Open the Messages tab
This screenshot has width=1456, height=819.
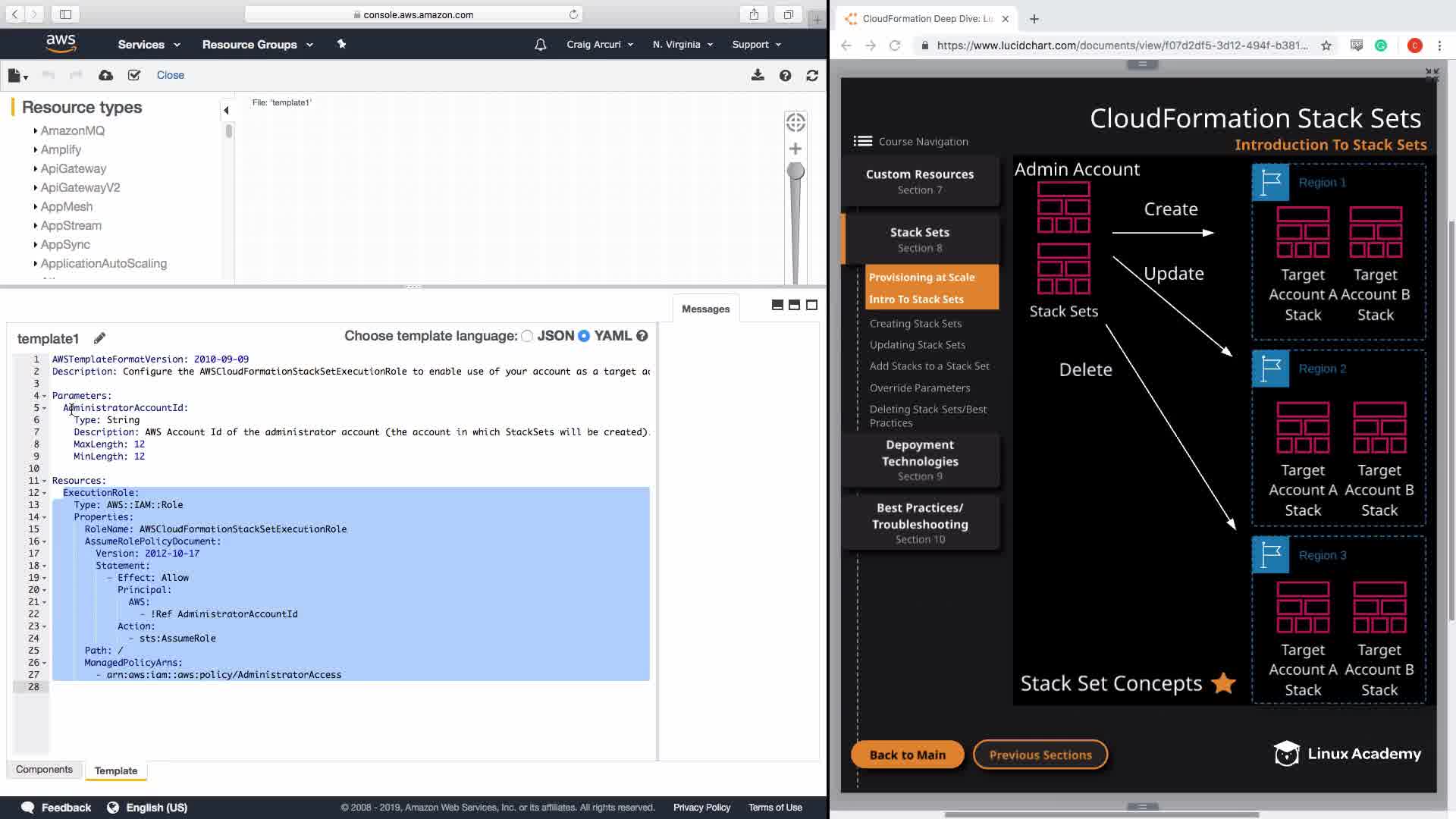[x=705, y=309]
